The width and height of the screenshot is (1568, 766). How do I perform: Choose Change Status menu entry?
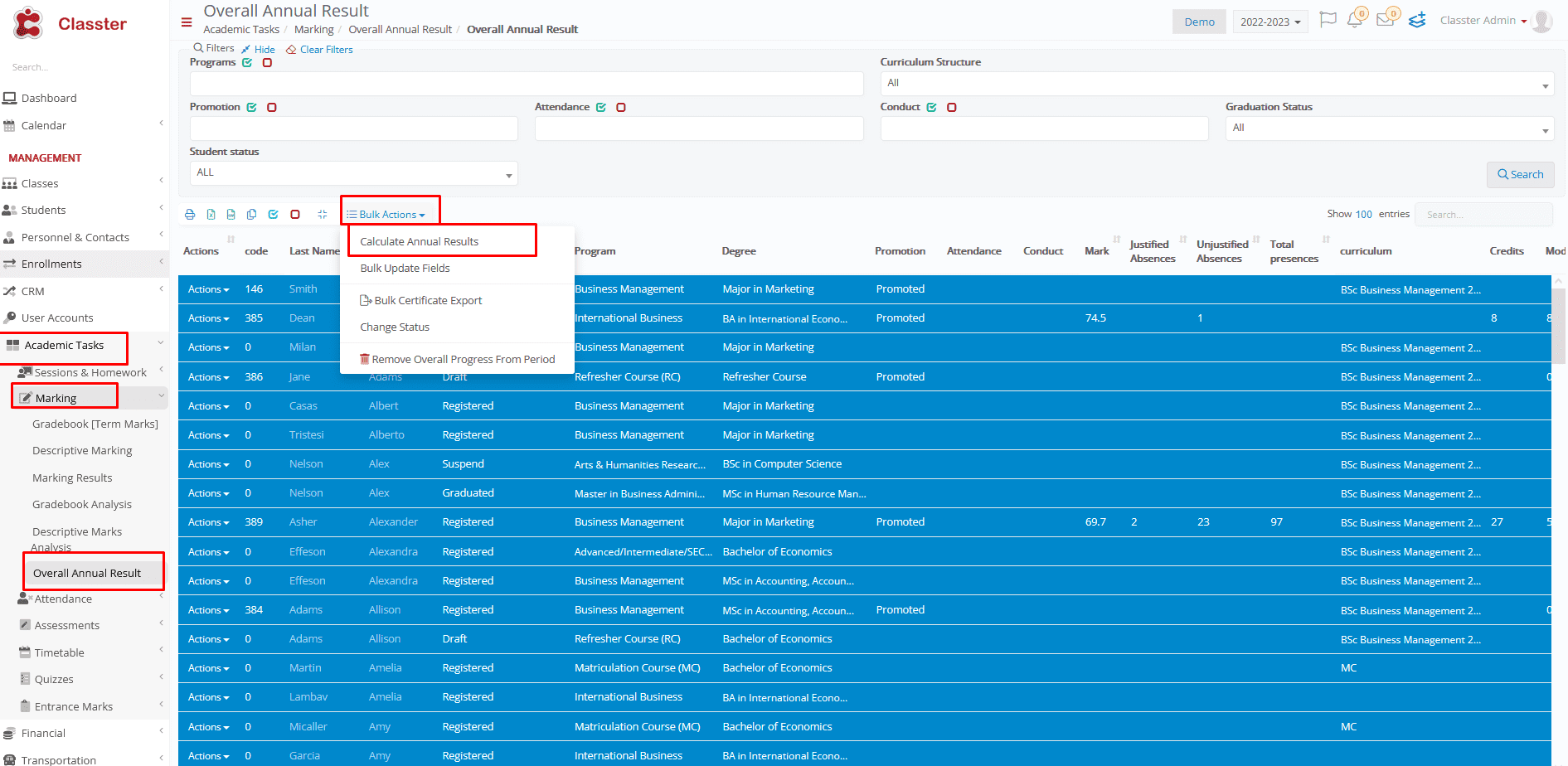[x=395, y=327]
